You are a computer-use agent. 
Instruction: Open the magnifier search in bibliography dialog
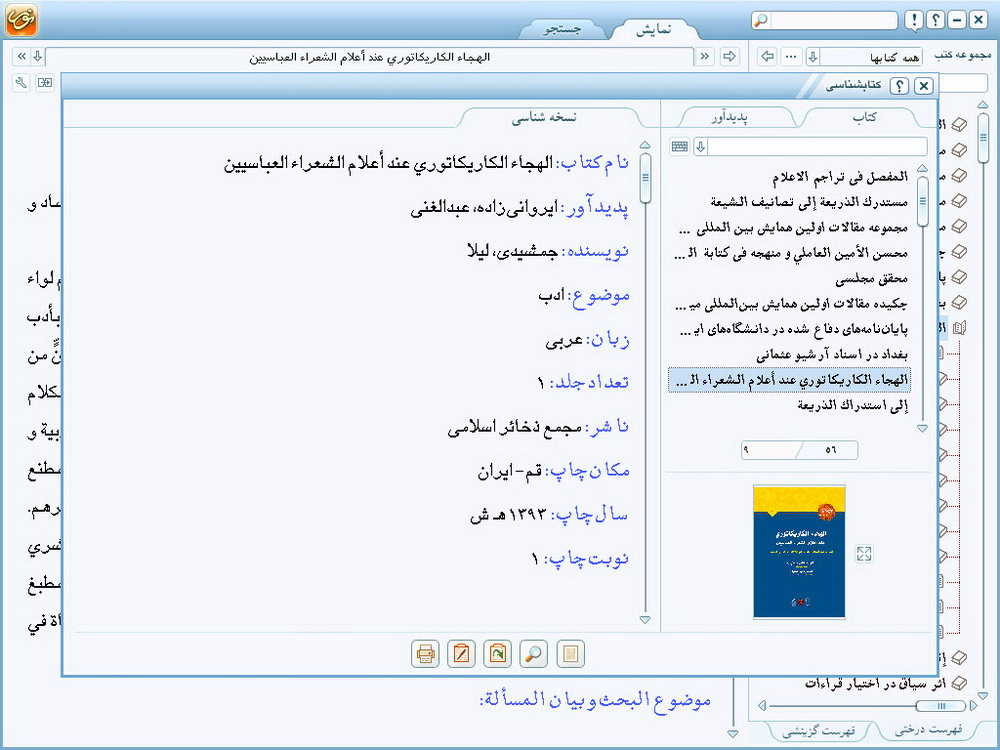pos(534,654)
